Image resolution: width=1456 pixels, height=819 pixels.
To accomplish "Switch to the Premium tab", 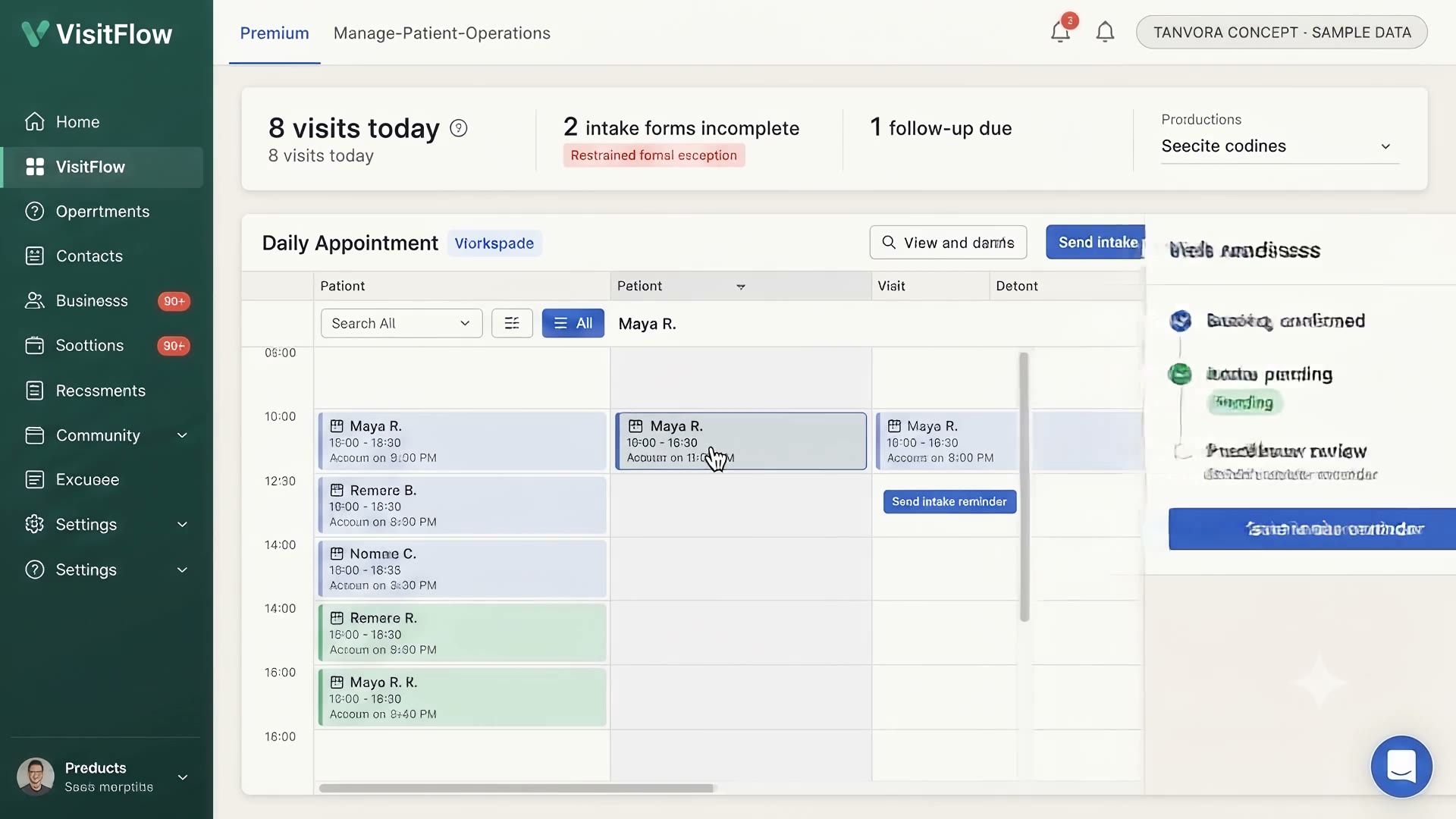I will click(x=275, y=33).
